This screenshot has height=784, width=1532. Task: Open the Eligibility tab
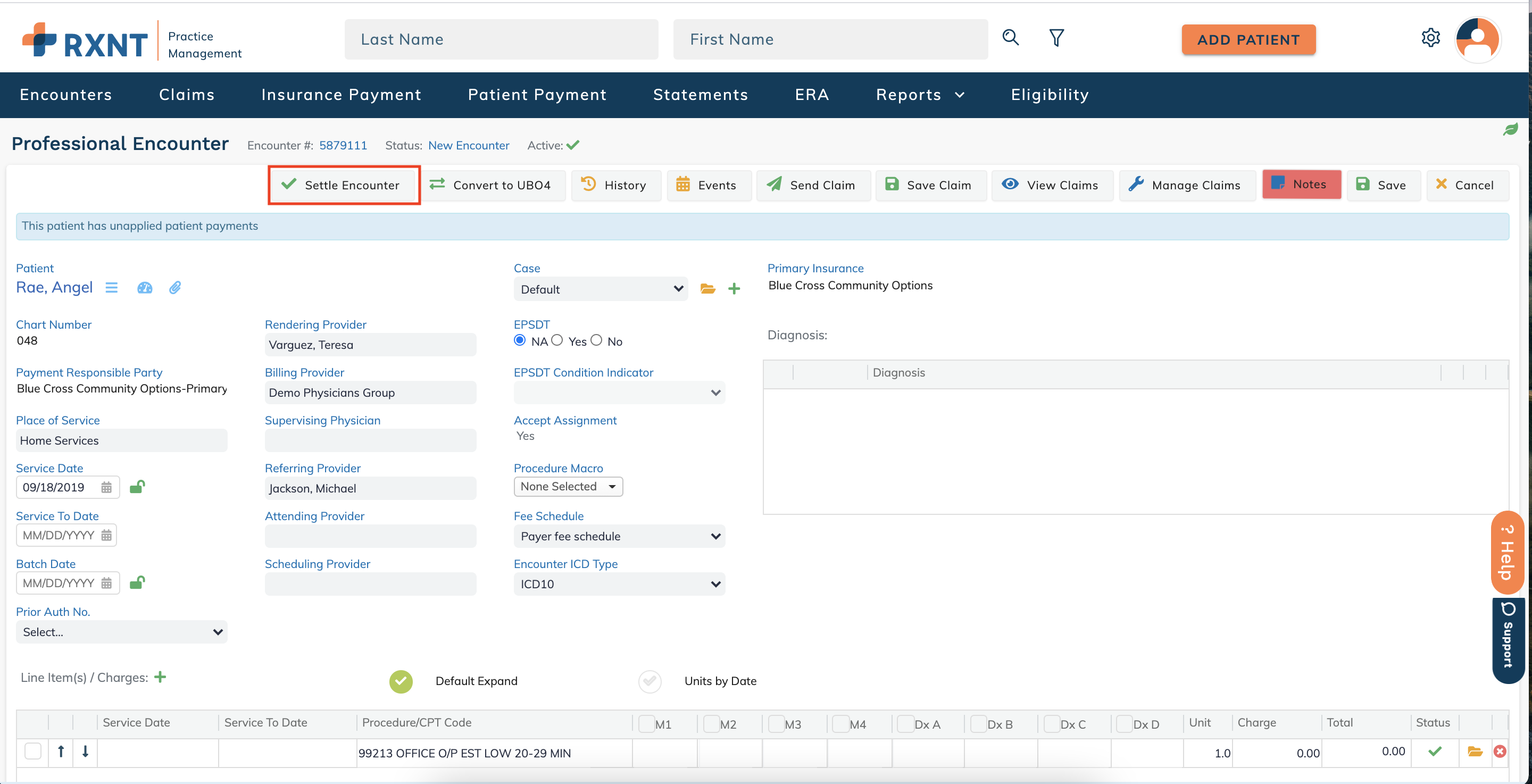1050,95
